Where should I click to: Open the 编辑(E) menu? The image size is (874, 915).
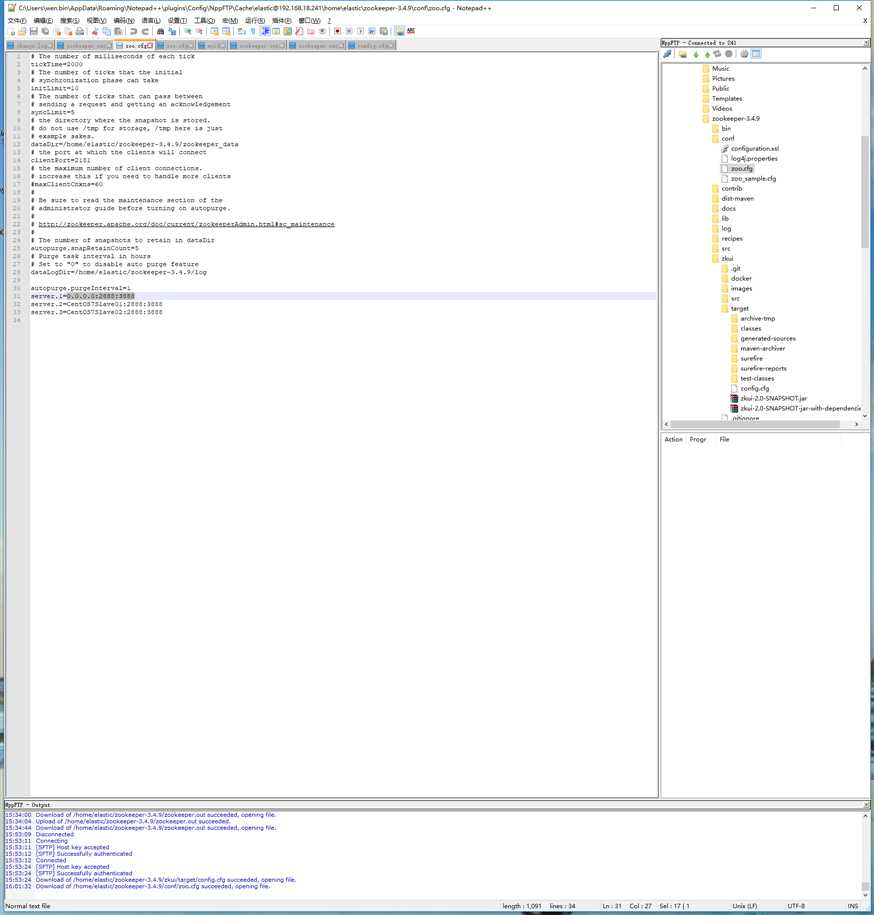tap(43, 20)
